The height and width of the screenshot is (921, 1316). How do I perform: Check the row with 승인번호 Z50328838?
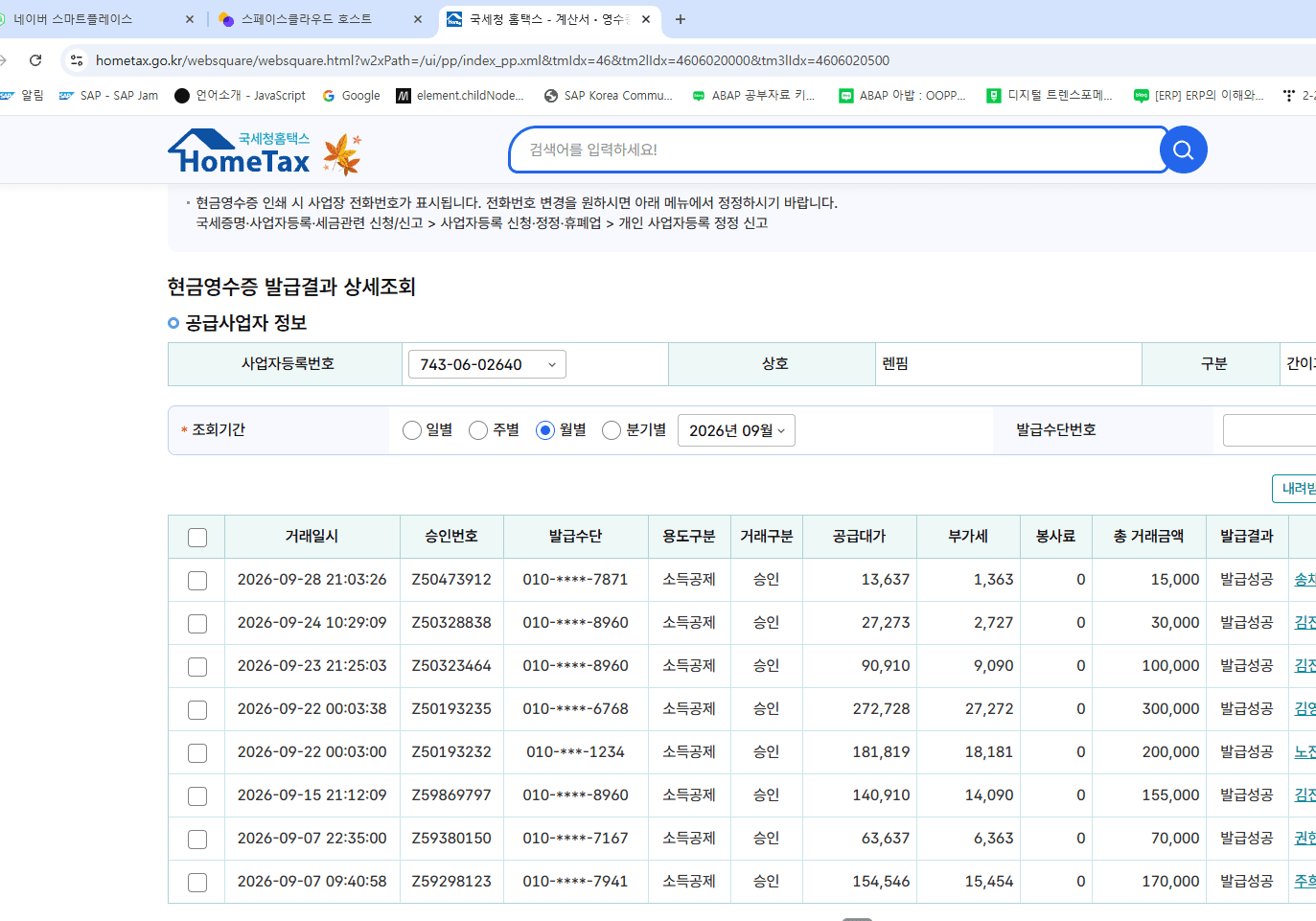(x=197, y=624)
